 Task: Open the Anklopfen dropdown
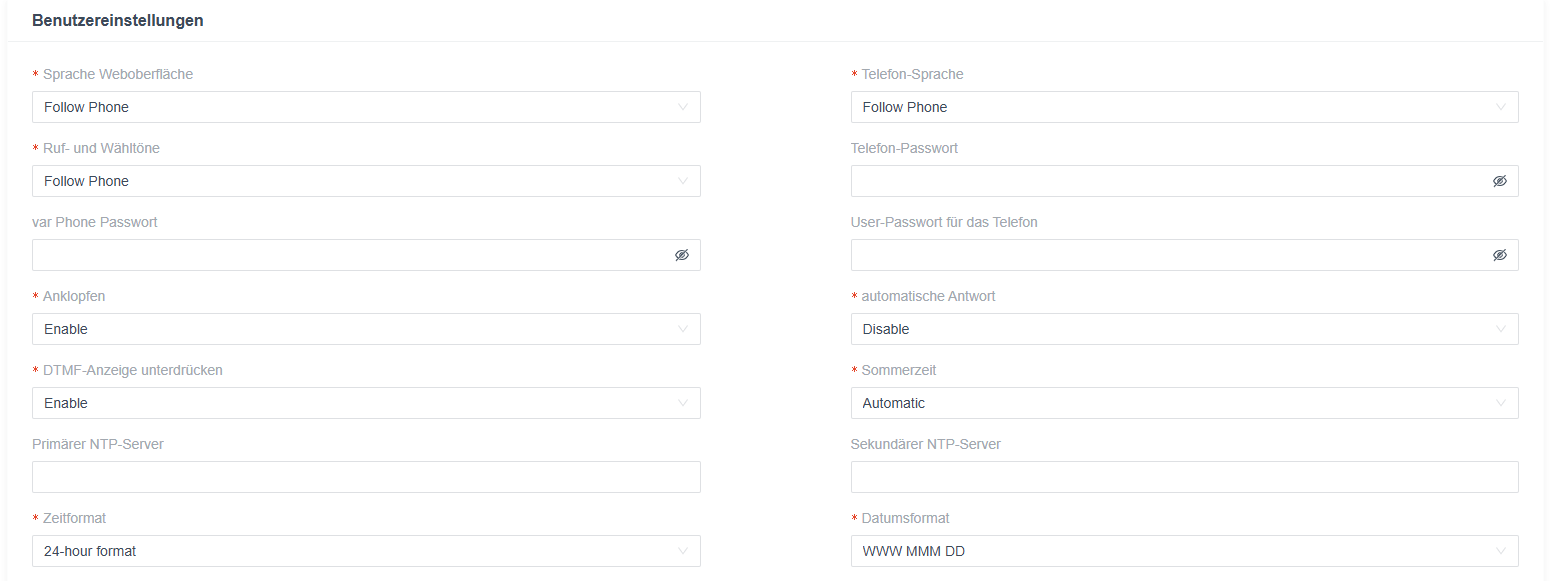[366, 329]
